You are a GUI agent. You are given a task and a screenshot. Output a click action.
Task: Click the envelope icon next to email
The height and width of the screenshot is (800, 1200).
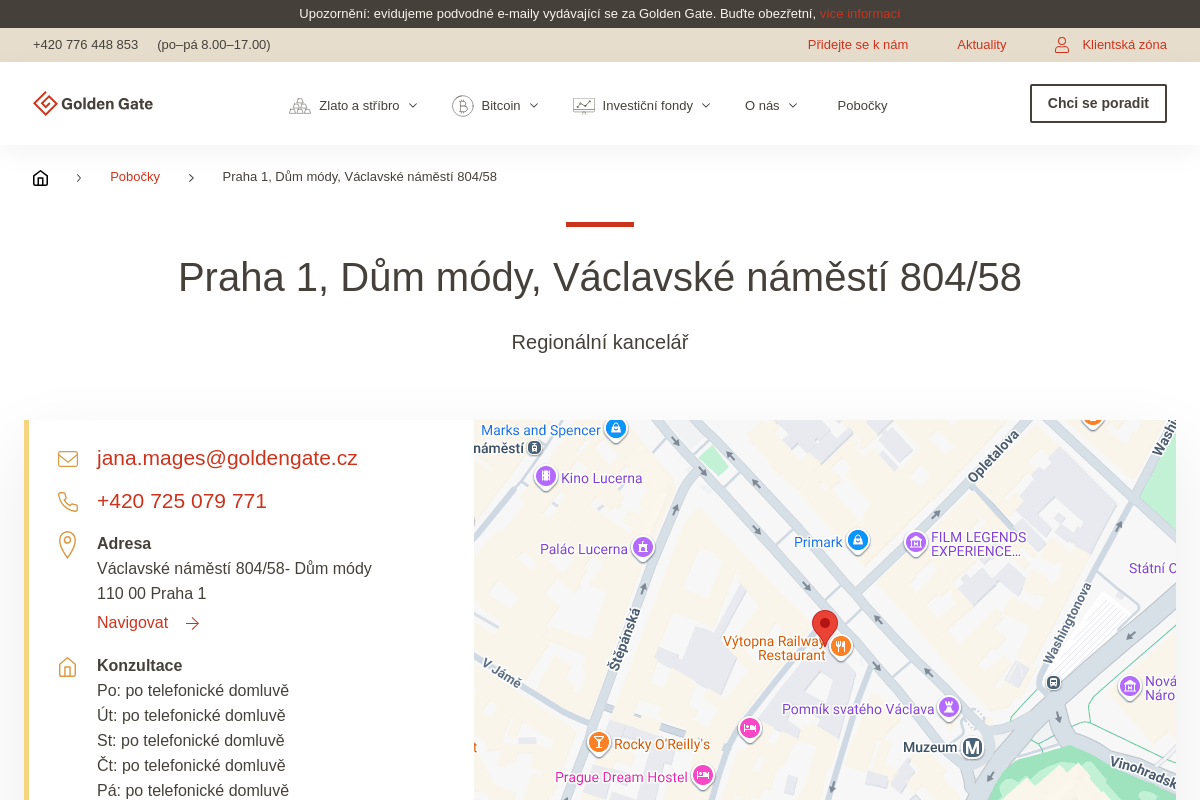[x=68, y=459]
